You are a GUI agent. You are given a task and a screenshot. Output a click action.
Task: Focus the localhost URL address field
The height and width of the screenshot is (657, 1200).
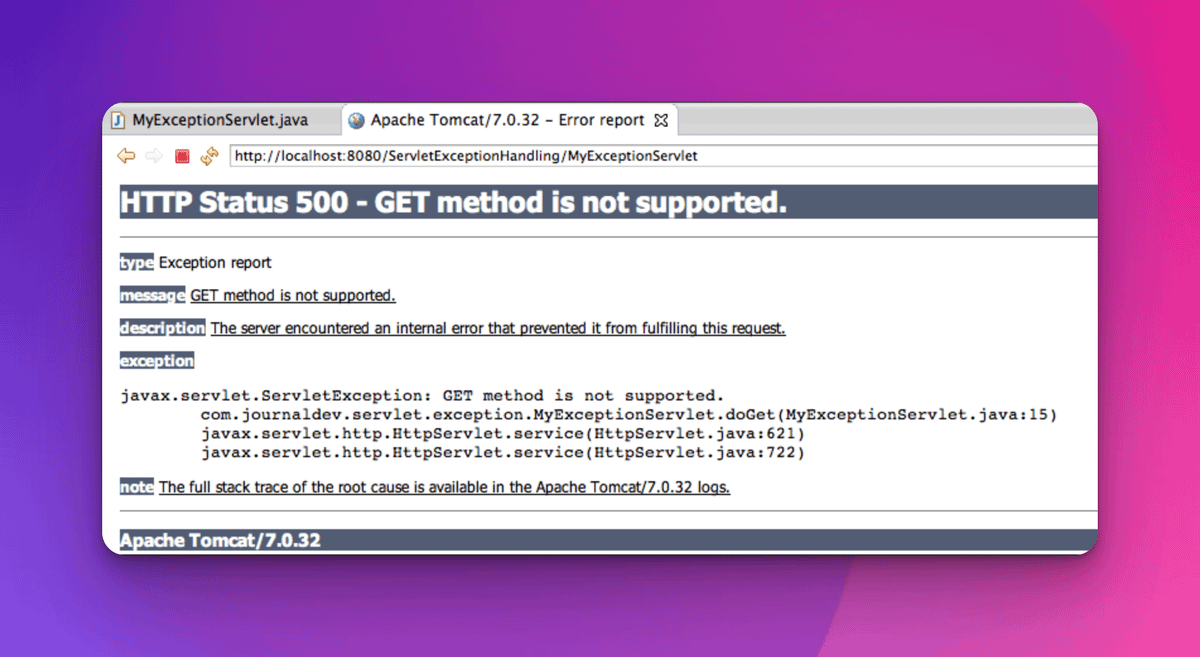pyautogui.click(x=660, y=156)
